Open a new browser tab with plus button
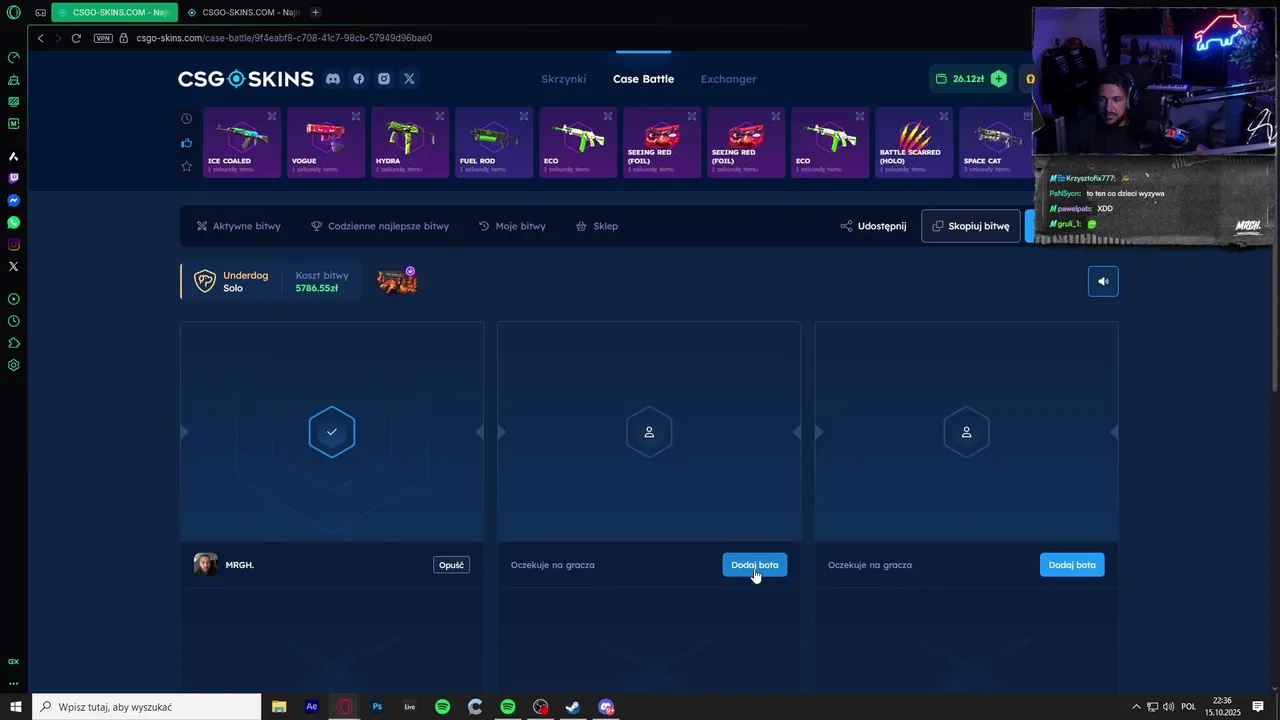1280x720 pixels. click(x=315, y=13)
